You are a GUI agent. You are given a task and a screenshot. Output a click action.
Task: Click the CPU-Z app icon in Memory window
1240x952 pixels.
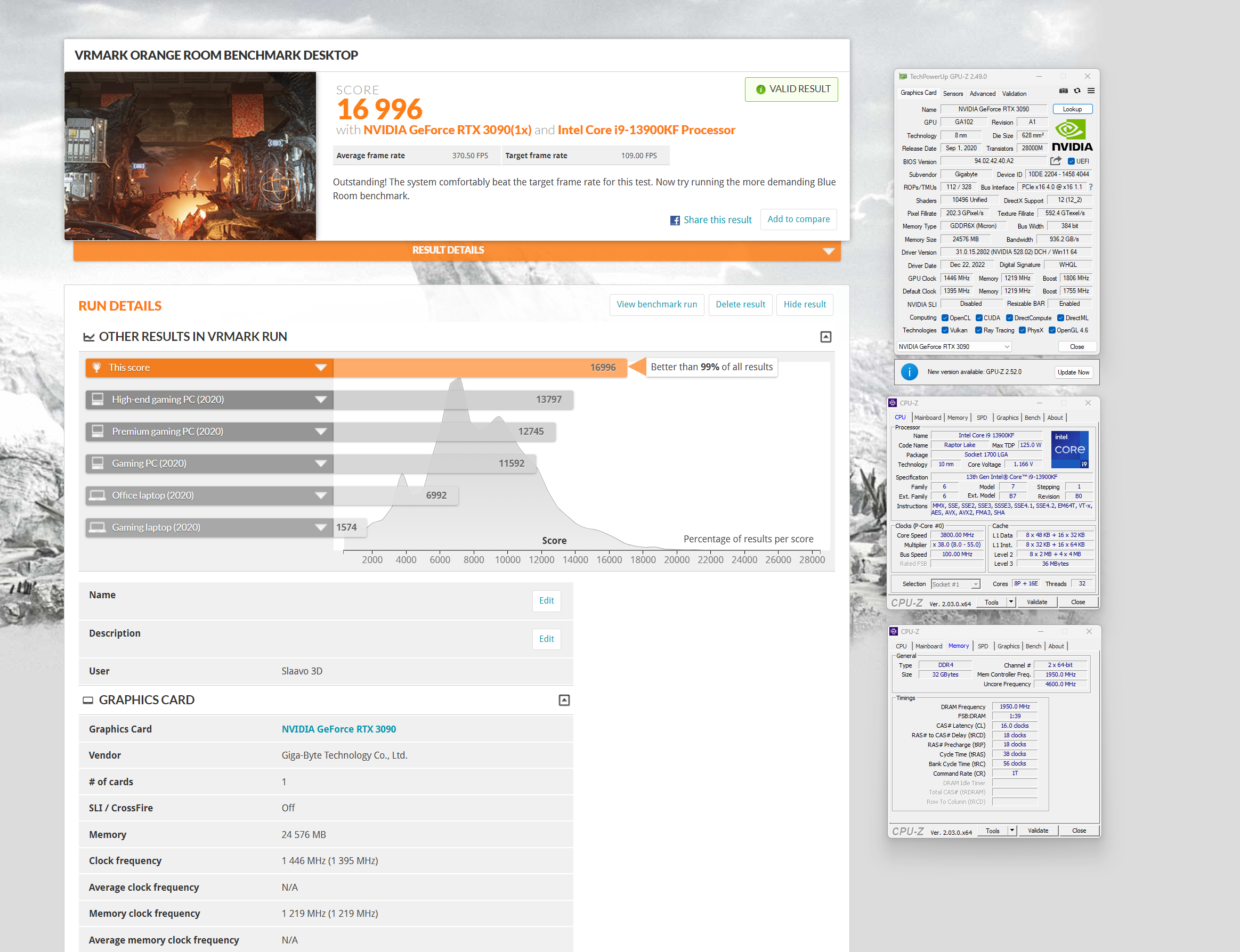(x=894, y=631)
